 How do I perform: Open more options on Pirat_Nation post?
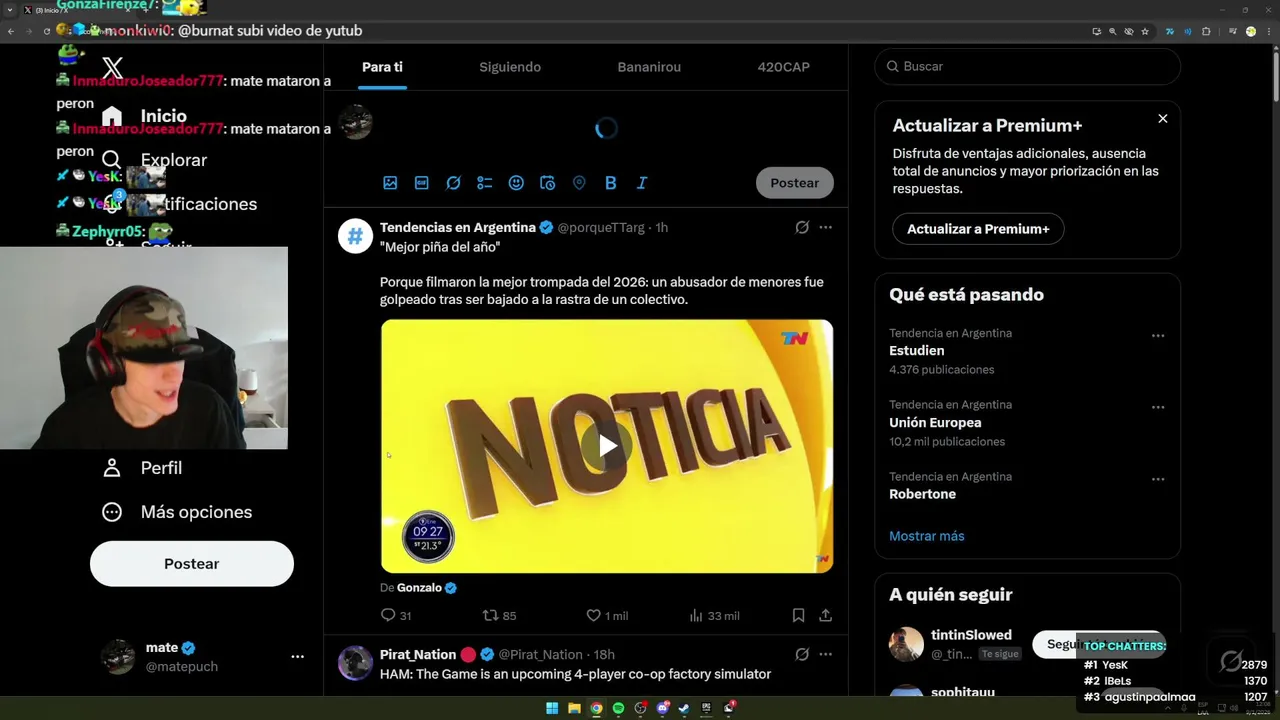point(826,655)
